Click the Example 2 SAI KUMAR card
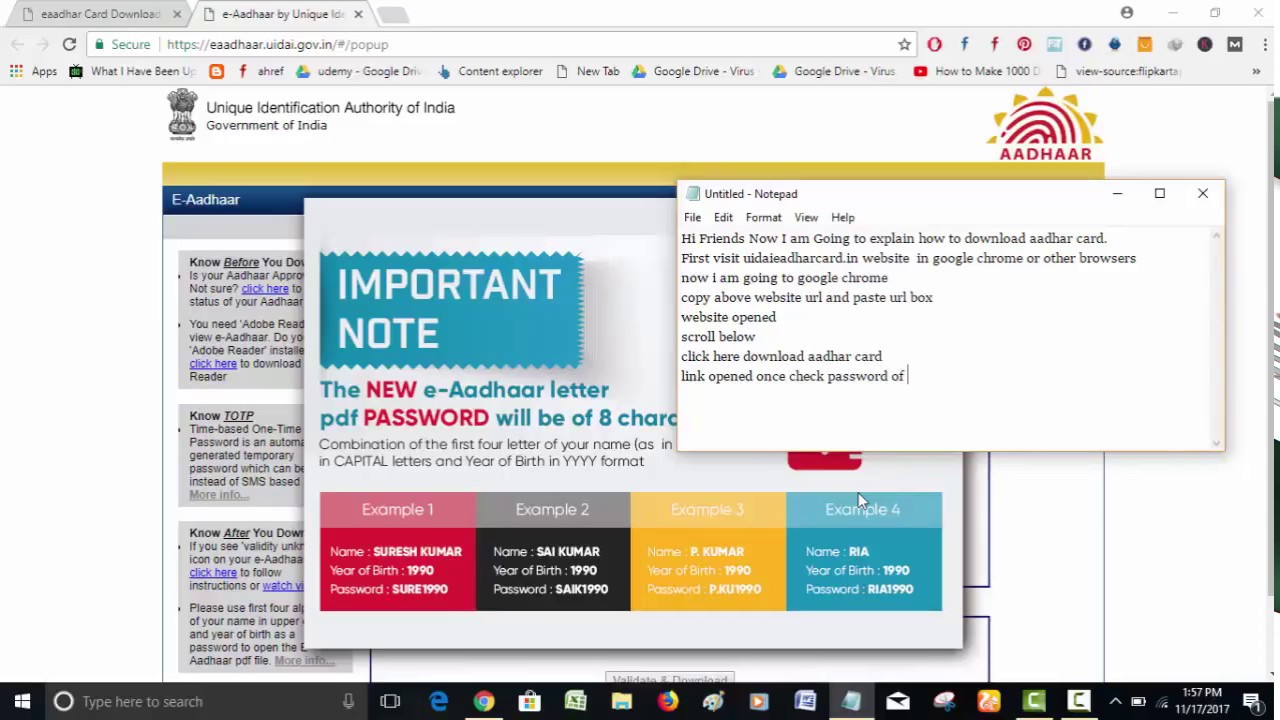The height and width of the screenshot is (720, 1280). coord(552,551)
